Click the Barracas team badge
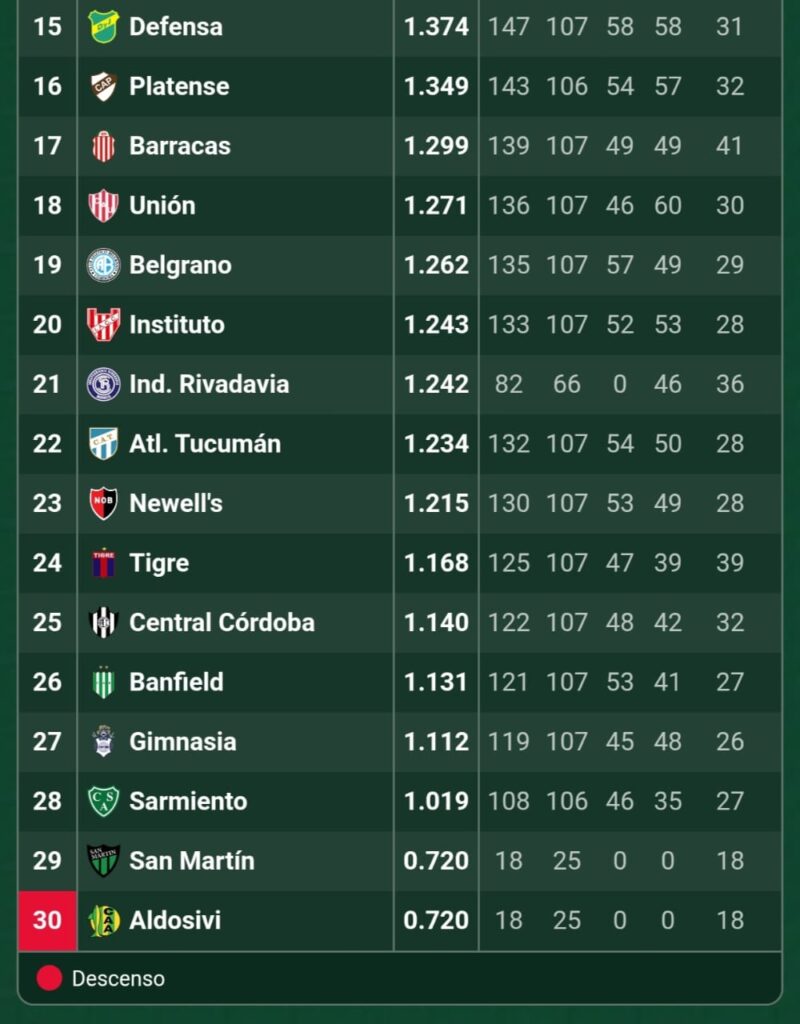800x1024 pixels. point(103,146)
